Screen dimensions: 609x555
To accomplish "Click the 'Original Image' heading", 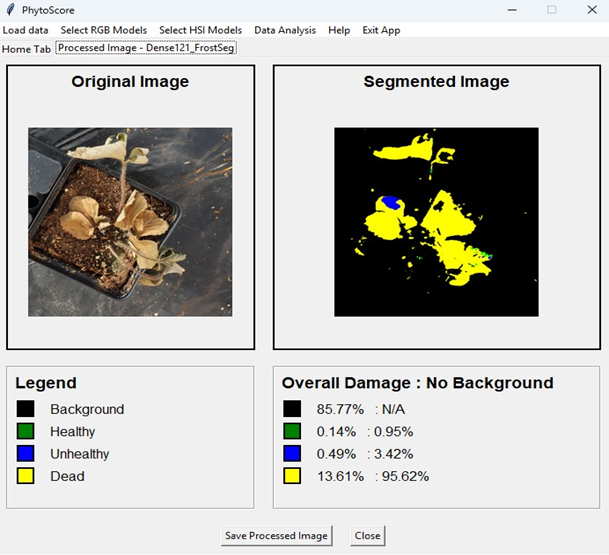I will tap(130, 82).
